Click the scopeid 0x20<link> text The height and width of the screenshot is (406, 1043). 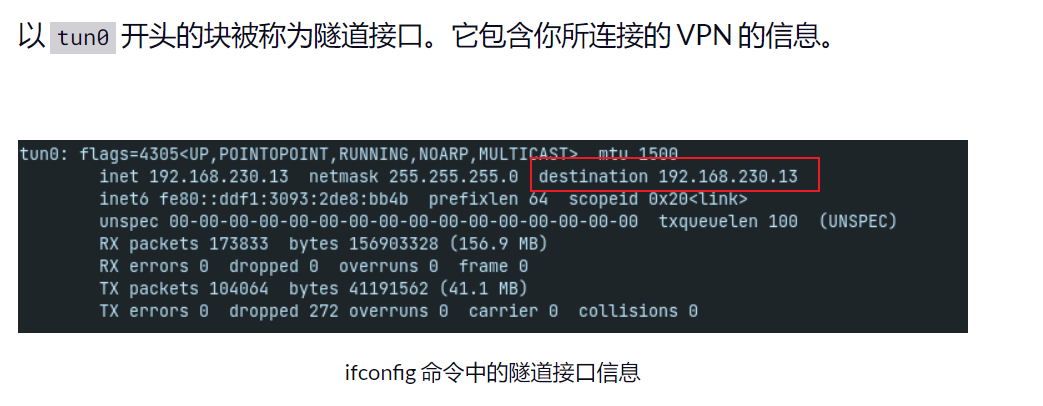coord(658,199)
